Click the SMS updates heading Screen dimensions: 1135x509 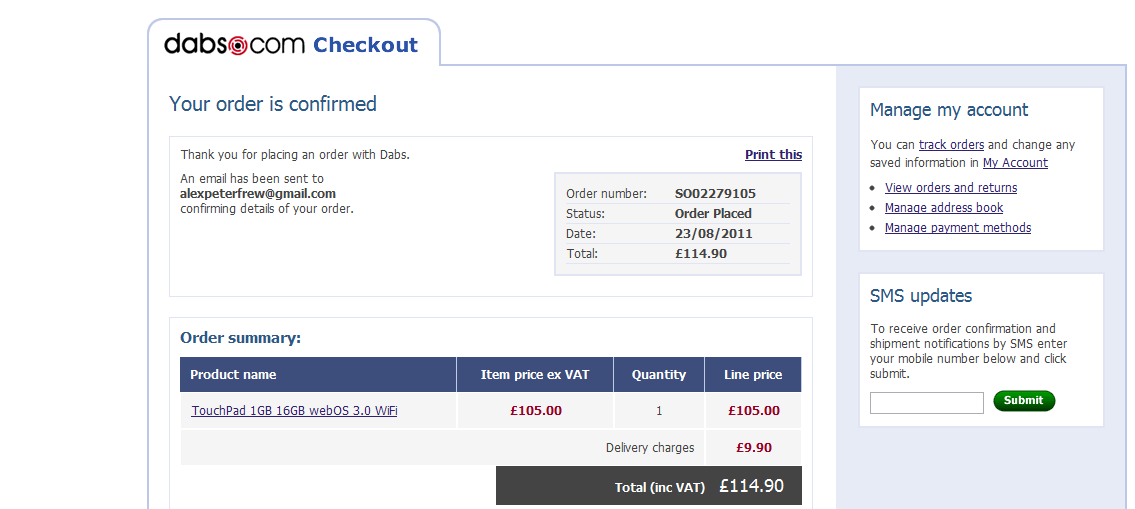point(921,296)
